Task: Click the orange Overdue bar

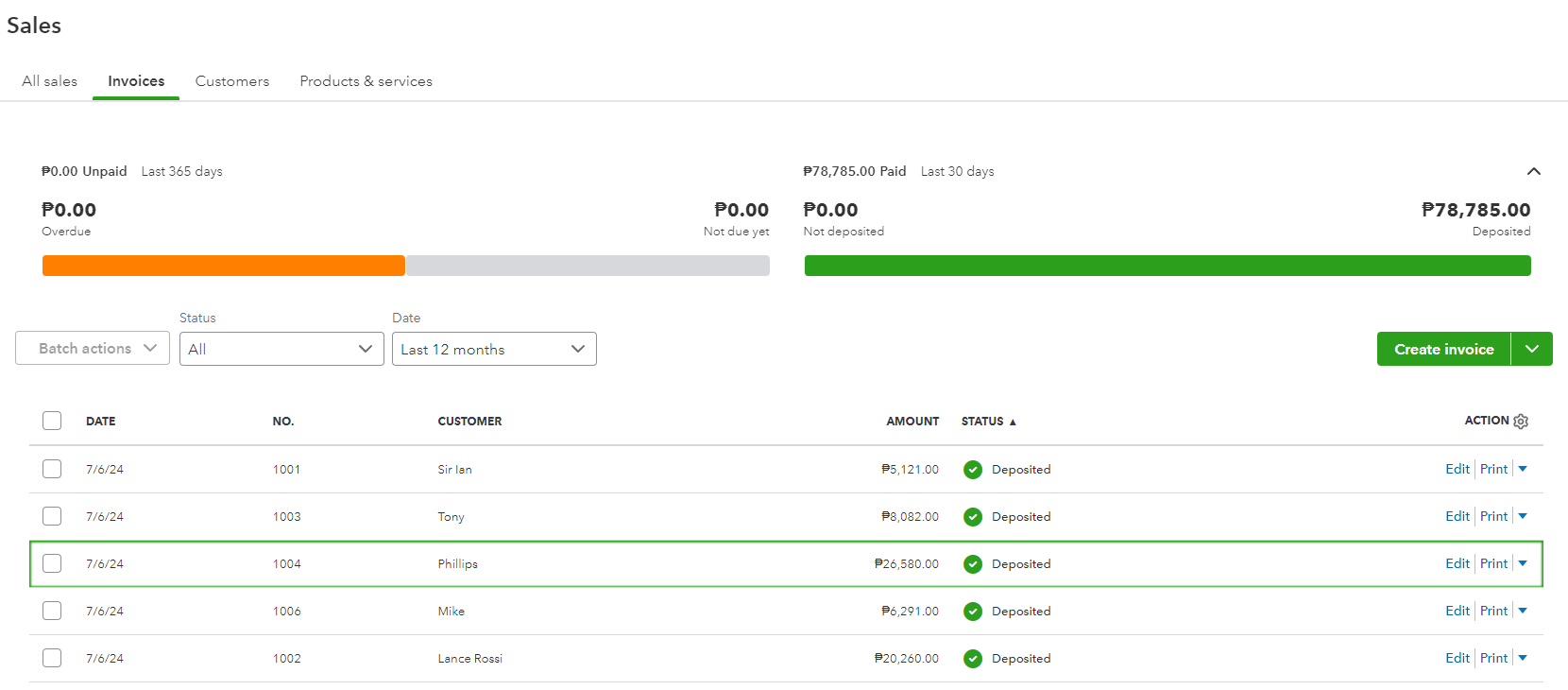Action: pyautogui.click(x=223, y=266)
